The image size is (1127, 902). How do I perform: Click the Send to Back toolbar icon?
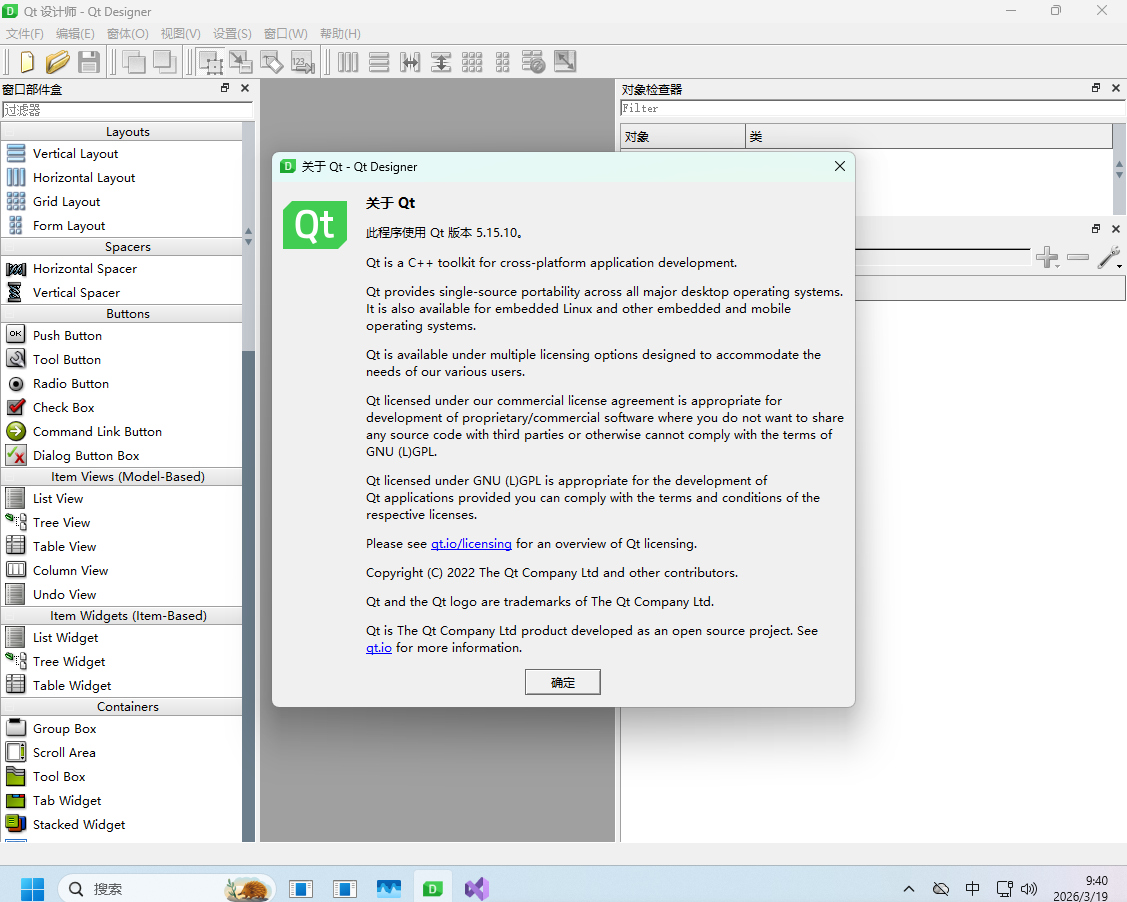(x=134, y=62)
